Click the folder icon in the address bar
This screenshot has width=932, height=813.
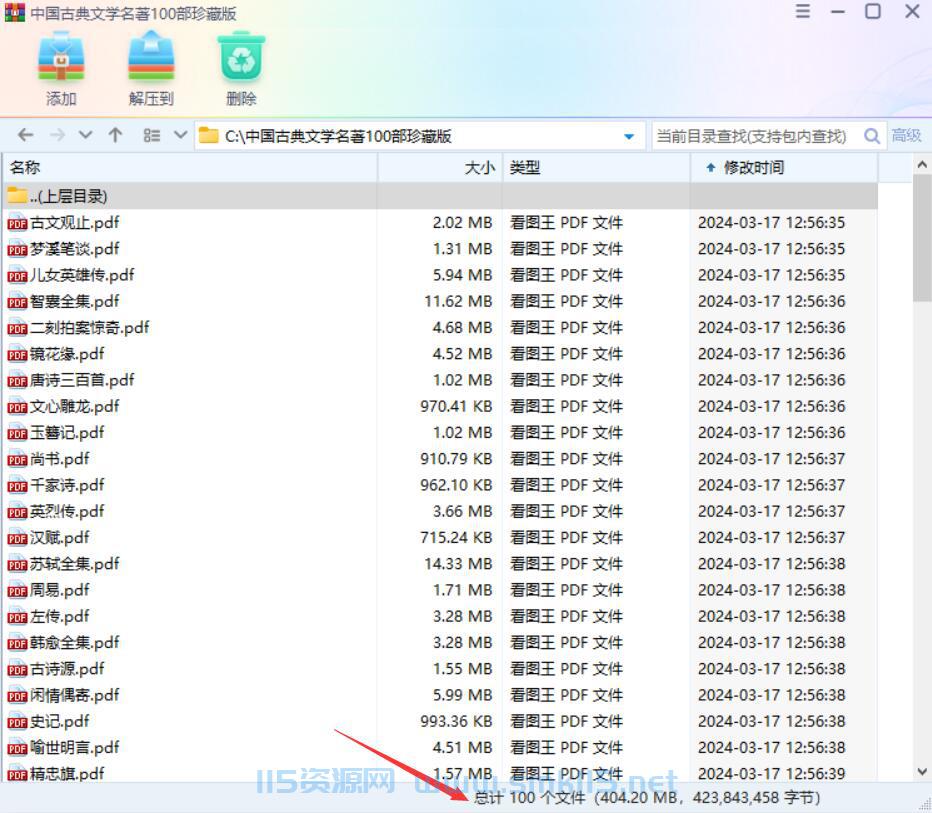pos(207,134)
